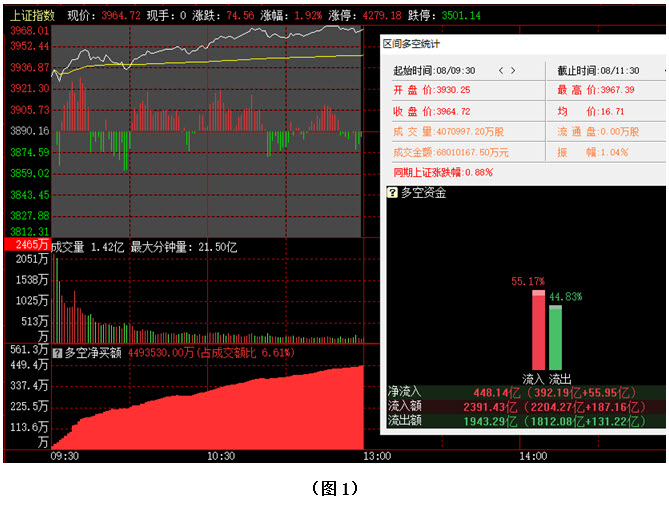The height and width of the screenshot is (508, 669).
Task: Select the 流入额 row in the table
Action: click(525, 407)
